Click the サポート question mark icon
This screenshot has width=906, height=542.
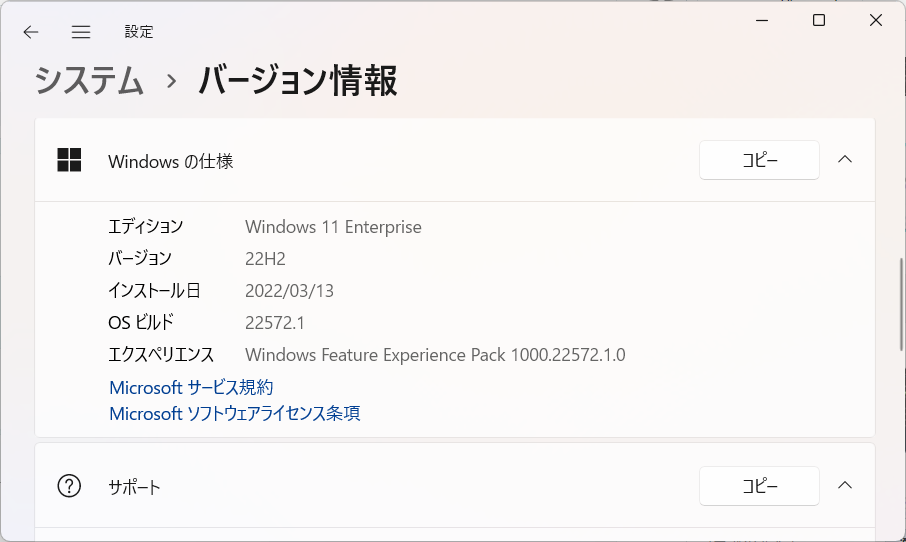coord(69,486)
